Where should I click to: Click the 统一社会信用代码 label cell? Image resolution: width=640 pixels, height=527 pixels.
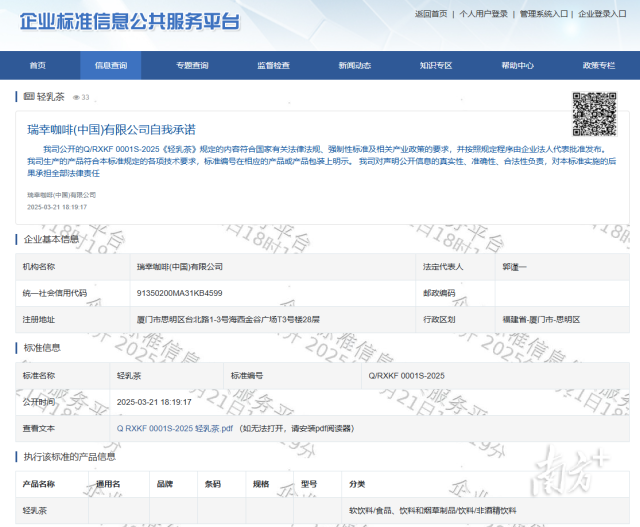(73, 293)
